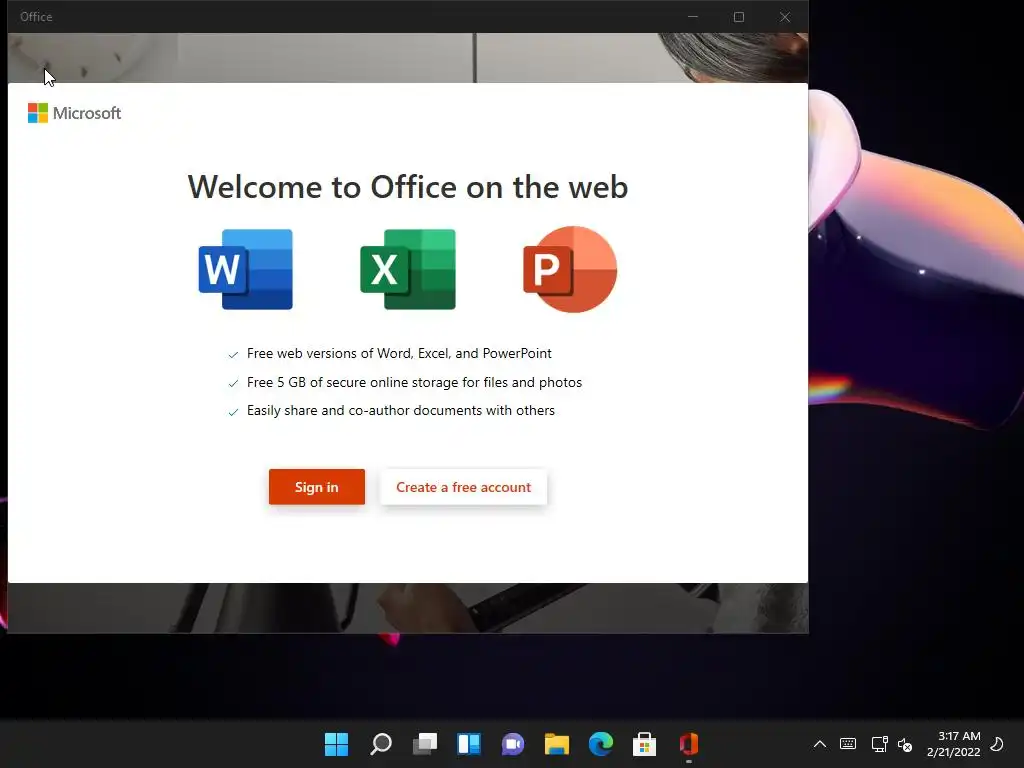Viewport: 1024px width, 768px height.
Task: Open the network status tray icon
Action: 879,744
